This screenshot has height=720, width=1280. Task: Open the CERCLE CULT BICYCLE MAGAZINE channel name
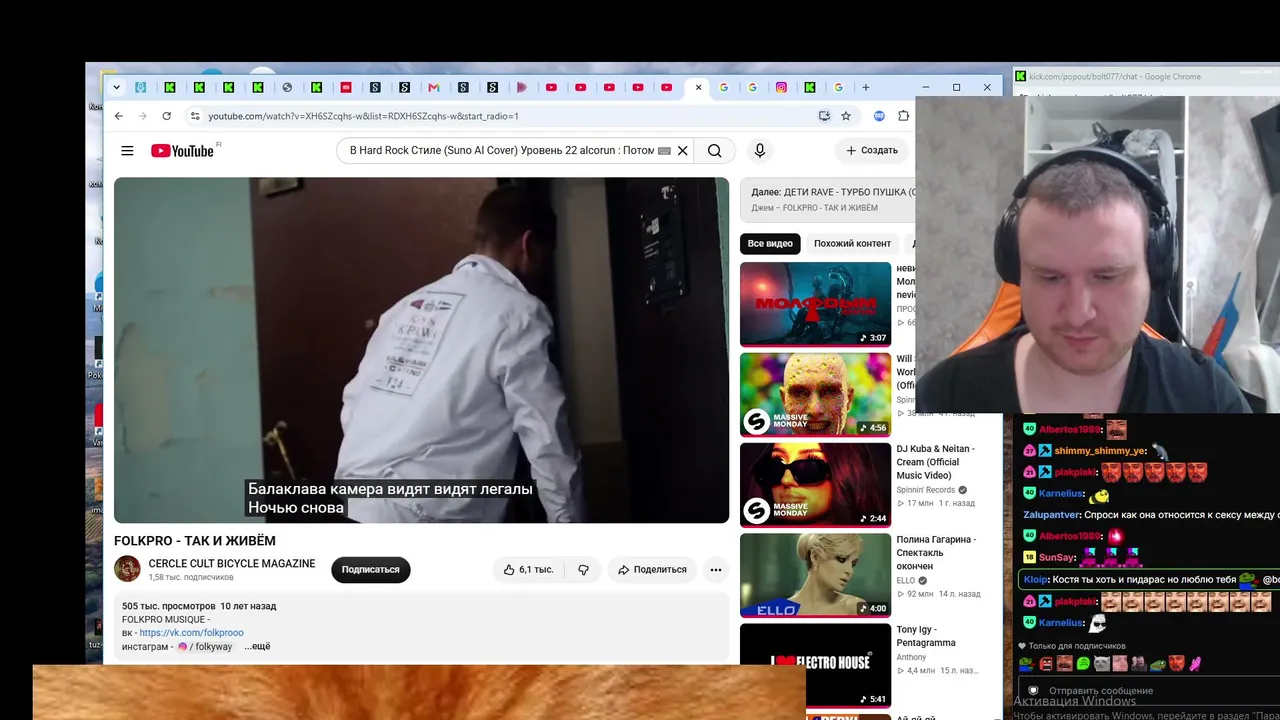(x=232, y=564)
